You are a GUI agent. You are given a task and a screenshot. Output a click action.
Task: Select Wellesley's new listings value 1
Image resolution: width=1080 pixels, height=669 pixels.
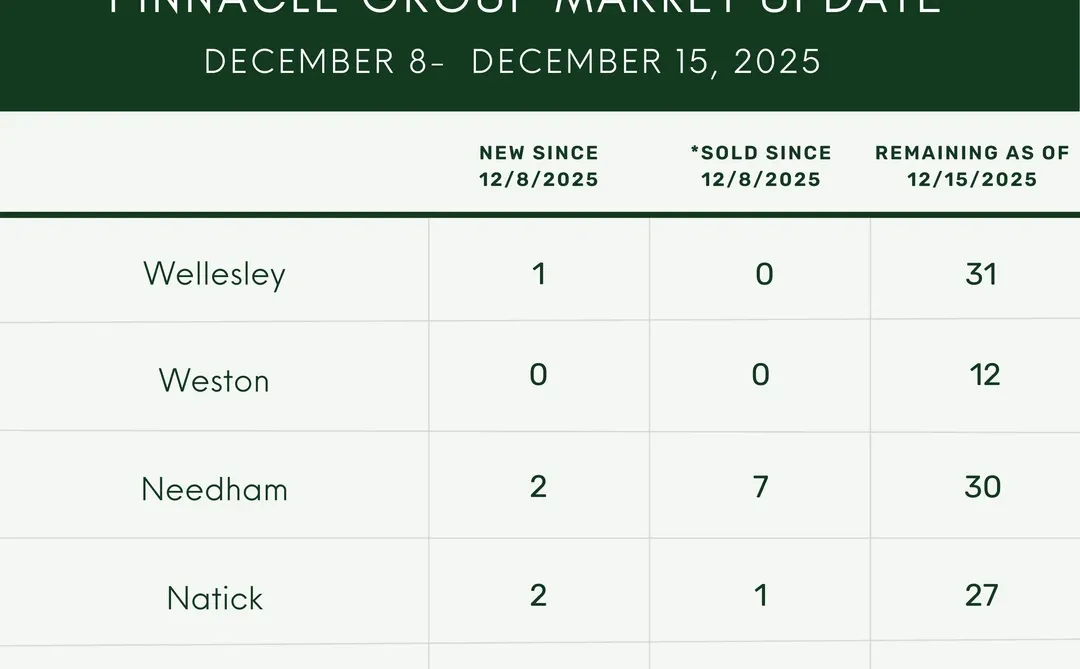[539, 274]
